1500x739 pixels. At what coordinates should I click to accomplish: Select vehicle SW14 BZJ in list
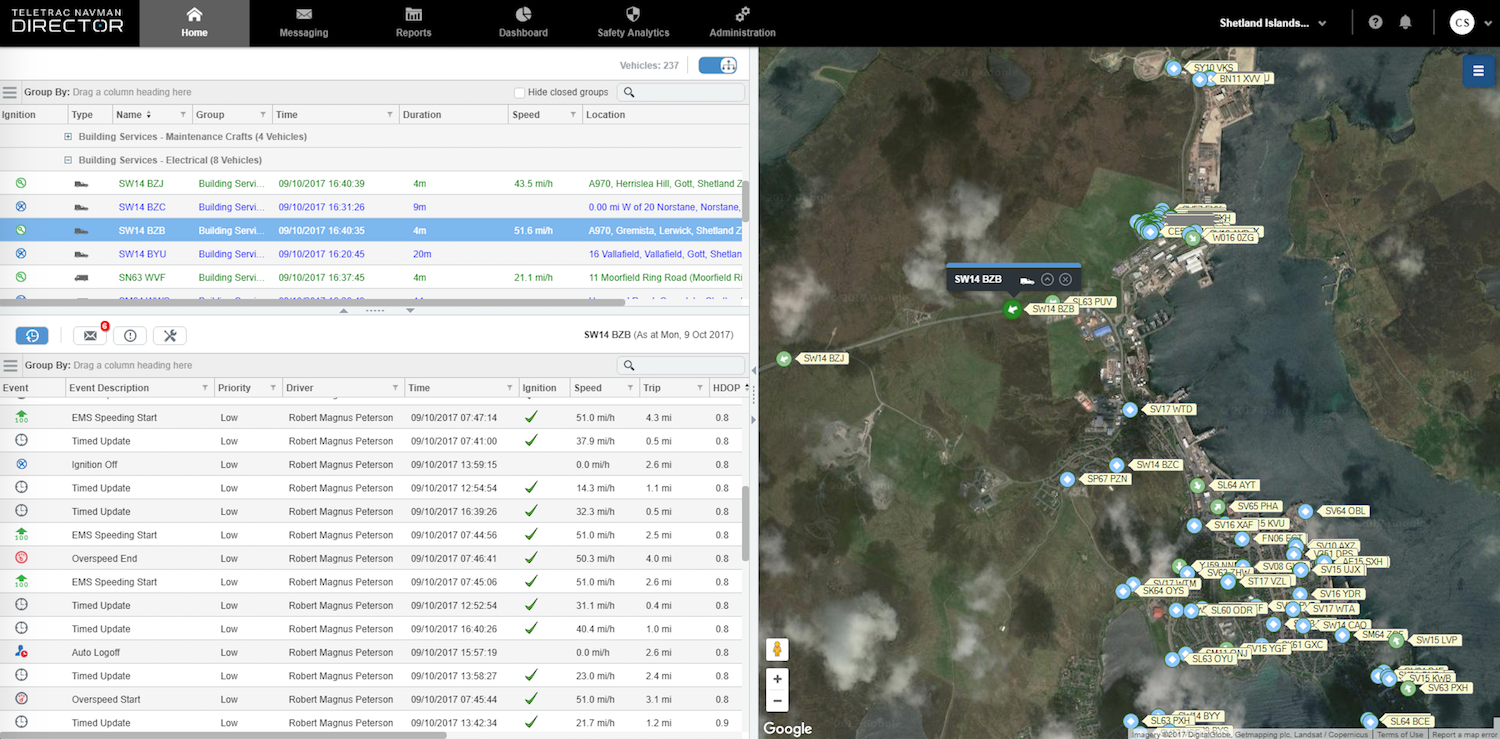coord(141,184)
